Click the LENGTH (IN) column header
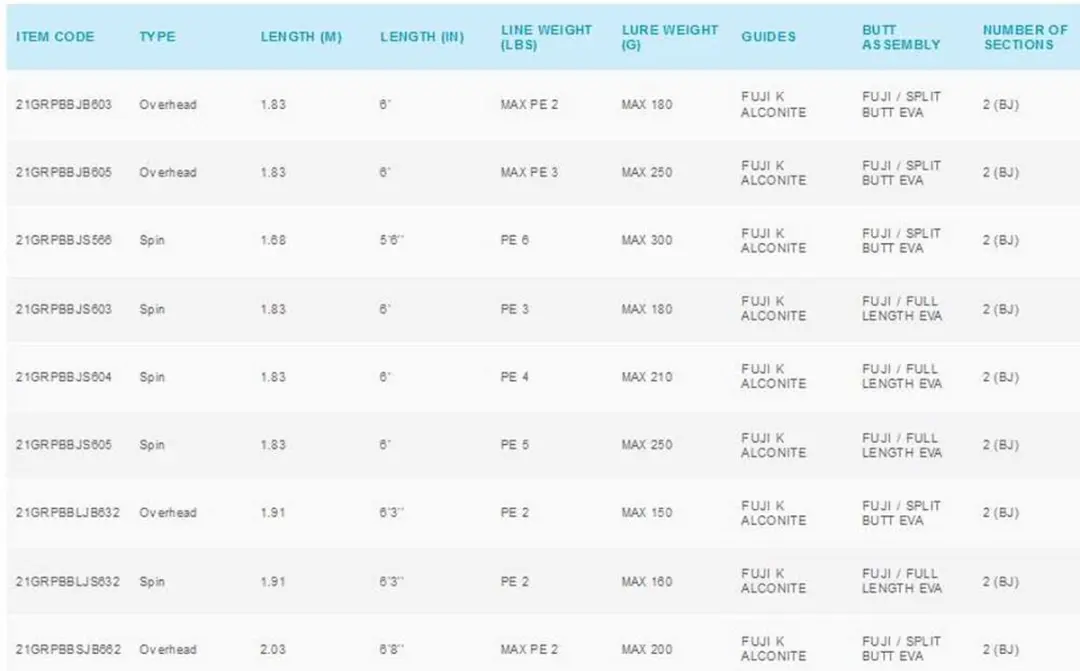1080x671 pixels. pos(422,37)
